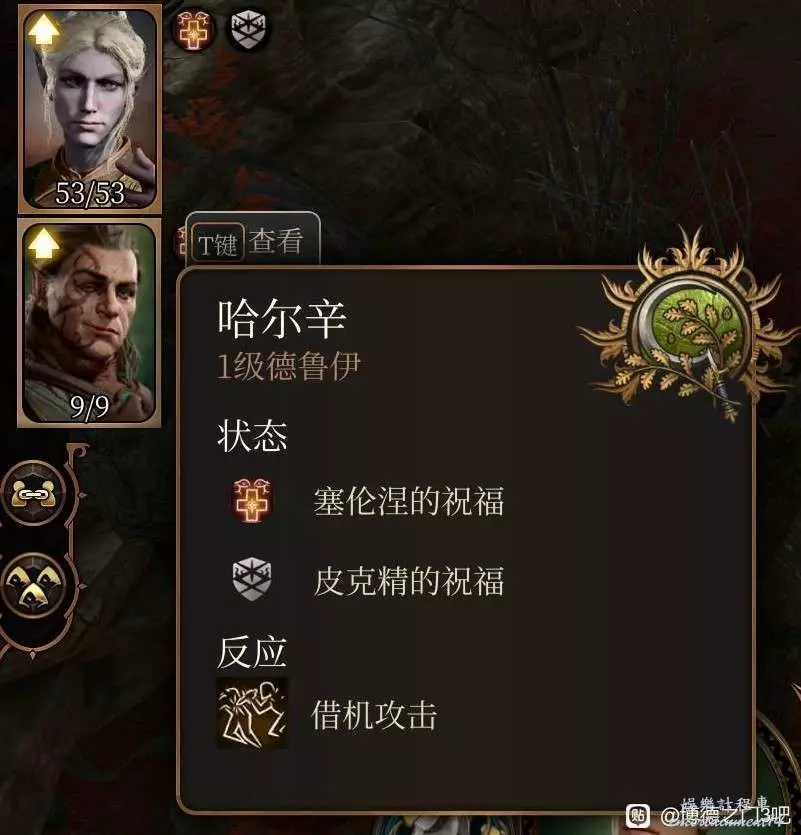Select Halsin's portrait showing 9/9 health
Screen dimensions: 801x835
(x=89, y=323)
